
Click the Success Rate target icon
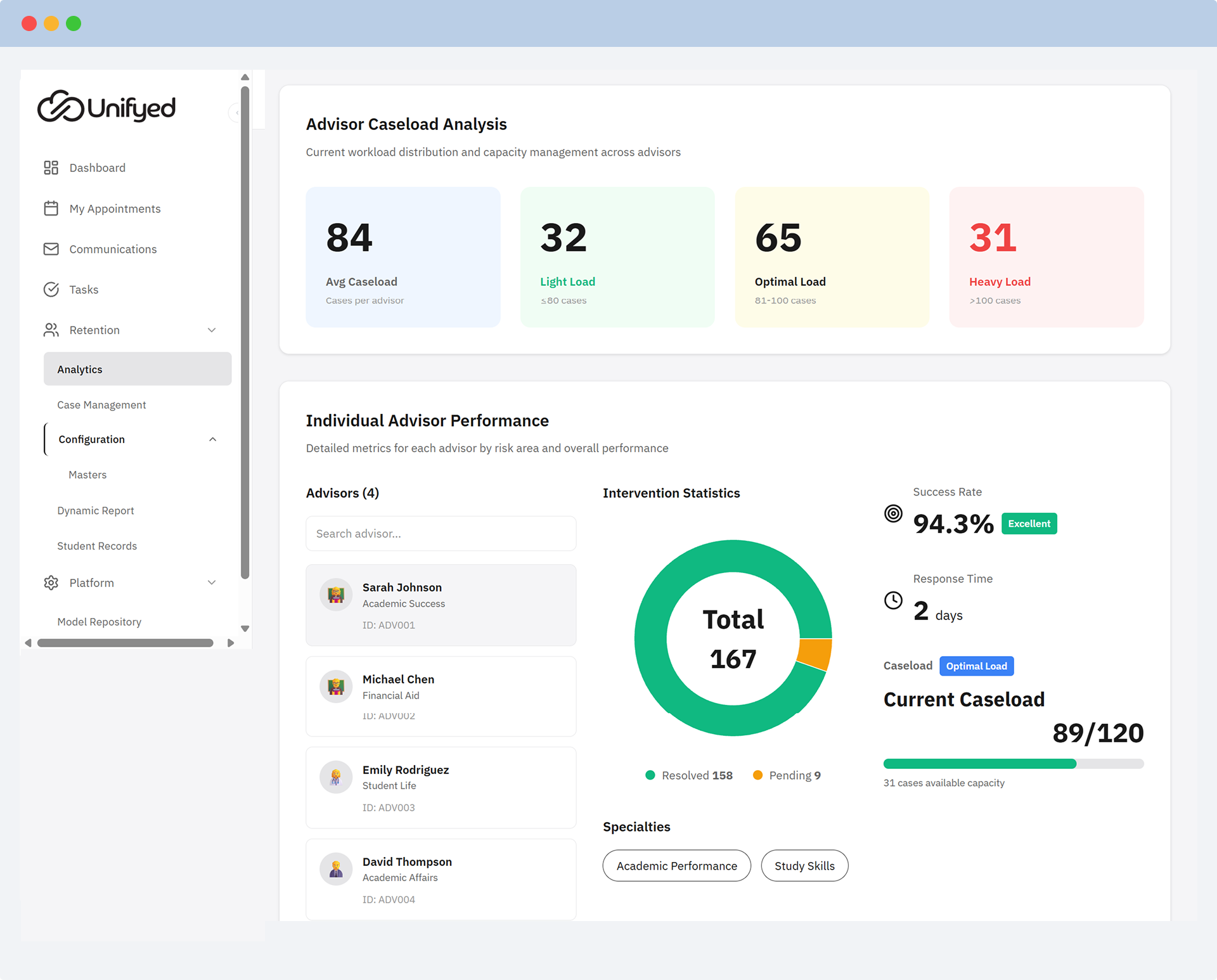coord(893,513)
